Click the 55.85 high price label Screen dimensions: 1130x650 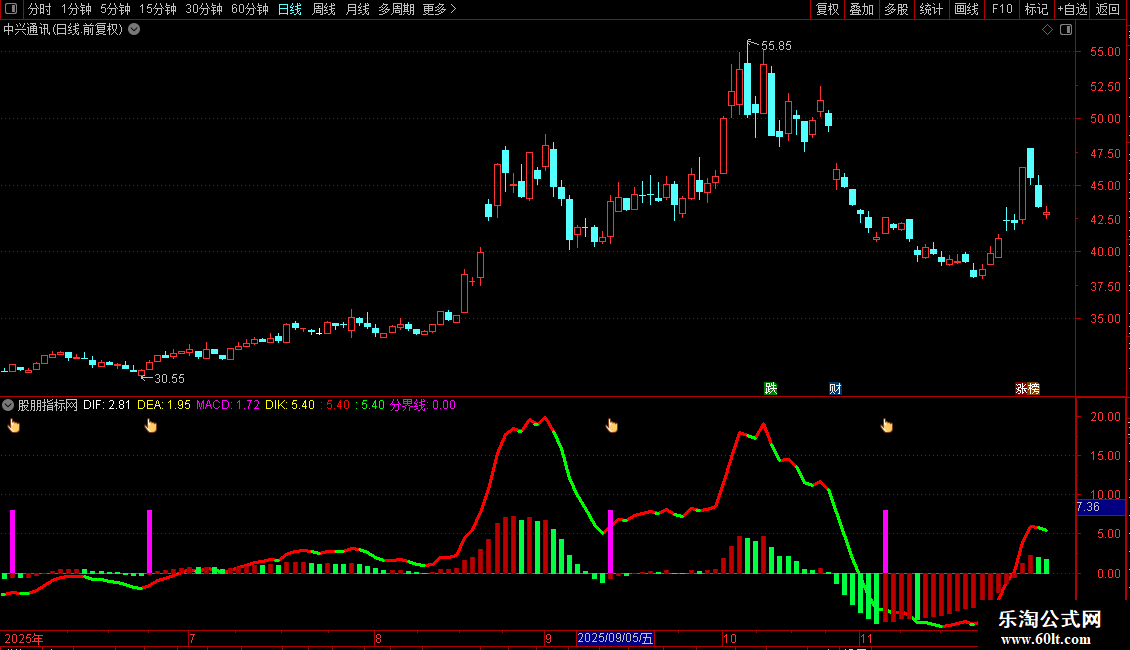(x=776, y=46)
